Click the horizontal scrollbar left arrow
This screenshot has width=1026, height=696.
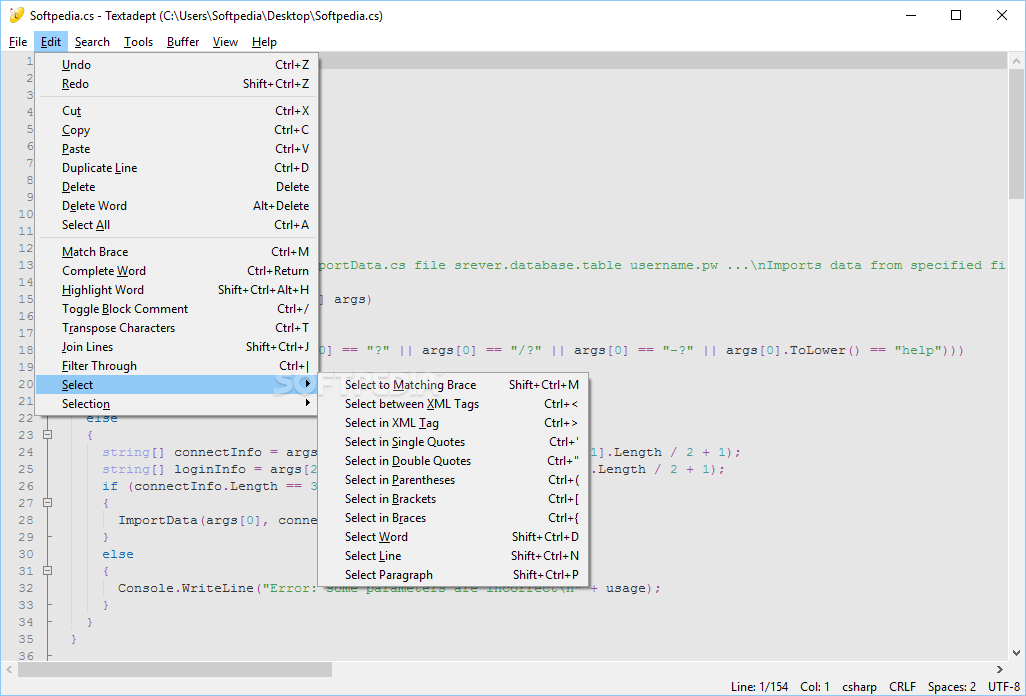[x=9, y=670]
